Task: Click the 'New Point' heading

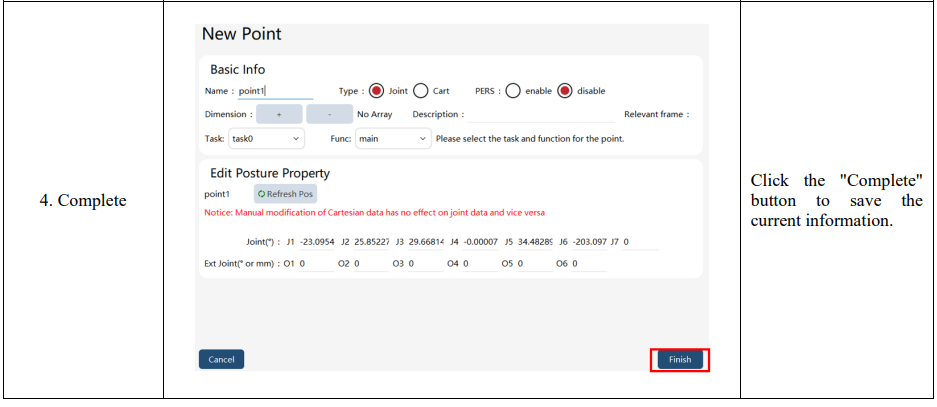Action: [x=241, y=34]
